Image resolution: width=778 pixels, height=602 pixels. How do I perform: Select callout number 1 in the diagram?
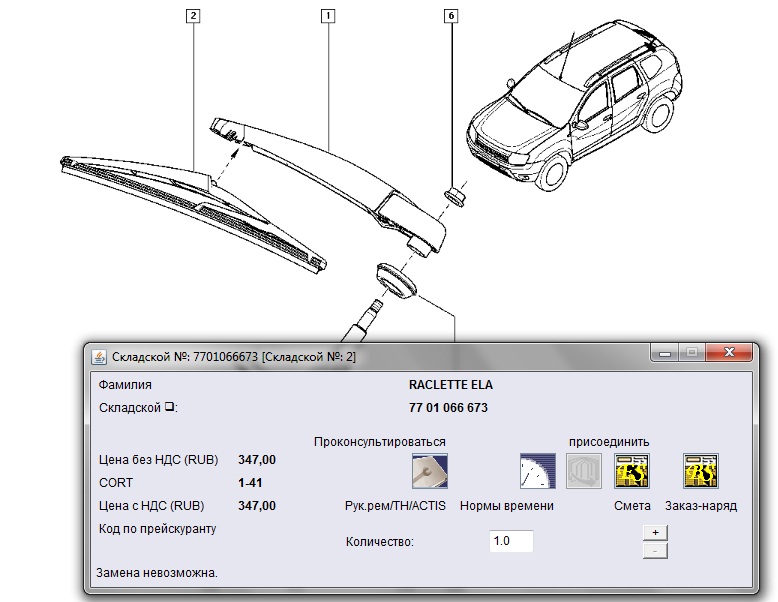[x=327, y=16]
